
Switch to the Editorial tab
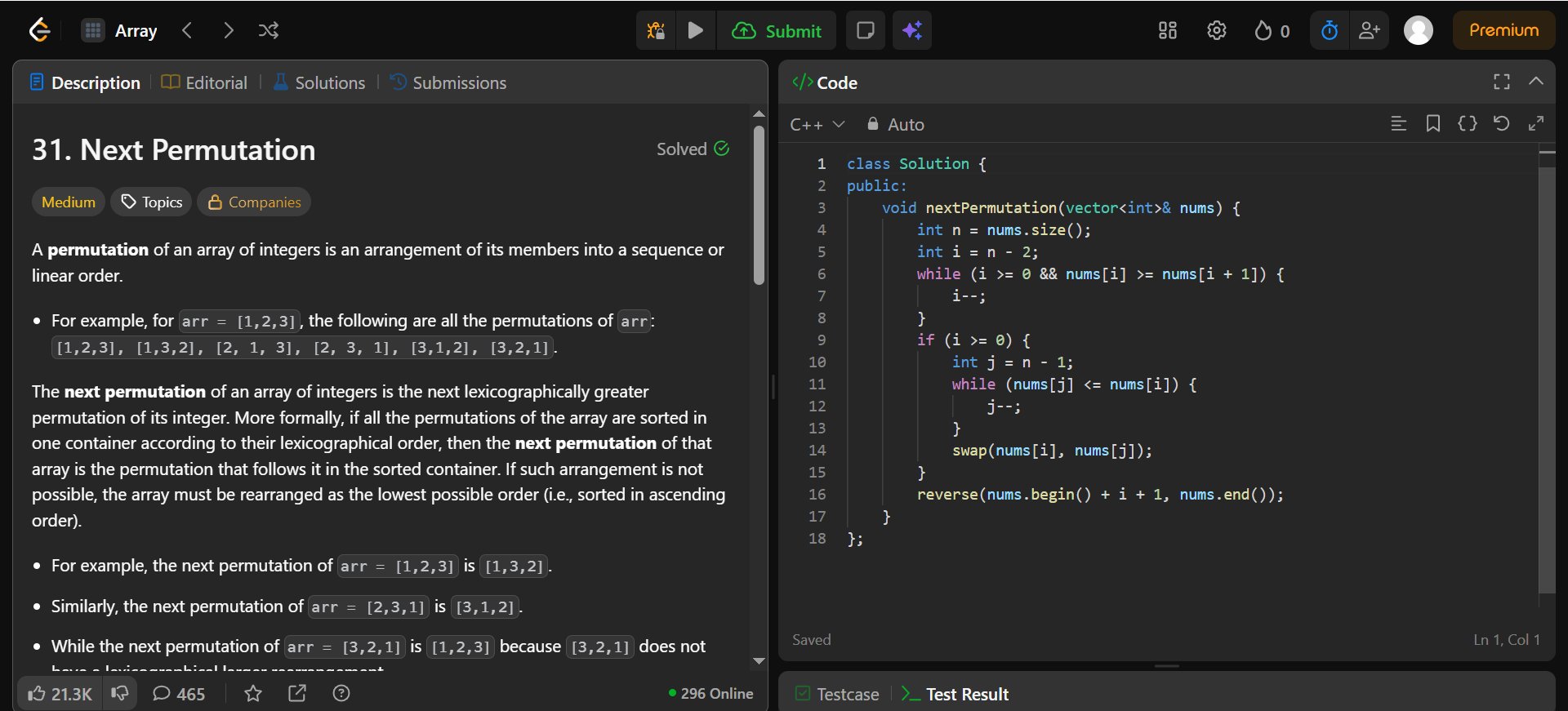point(205,83)
